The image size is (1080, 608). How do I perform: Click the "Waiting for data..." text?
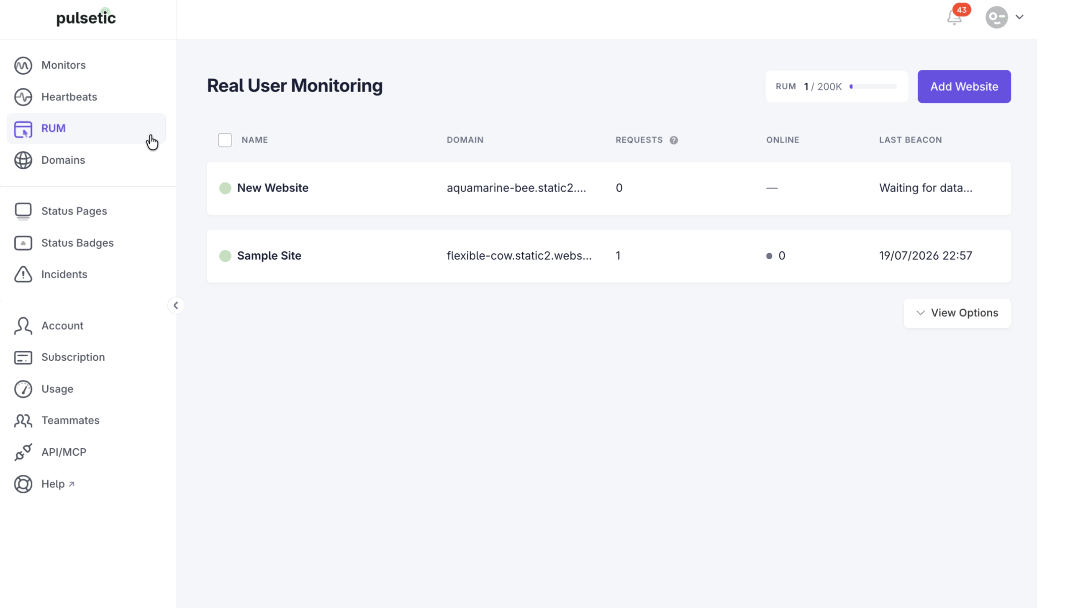tap(926, 188)
